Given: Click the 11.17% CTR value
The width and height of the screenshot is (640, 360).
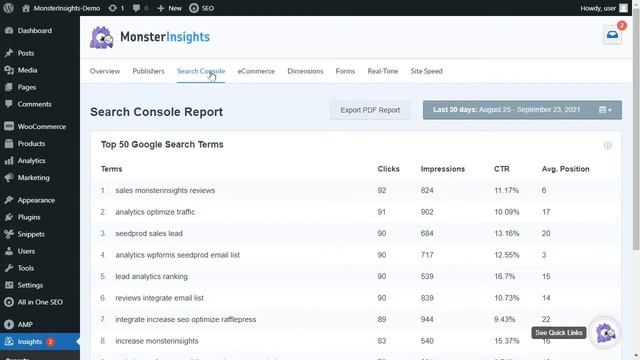Looking at the screenshot, I should tap(507, 191).
